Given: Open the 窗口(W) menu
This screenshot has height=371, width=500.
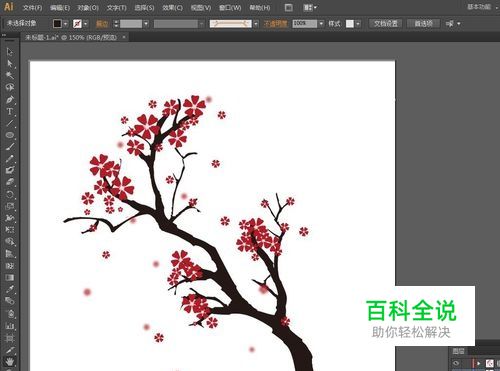Looking at the screenshot, I should click(230, 7).
